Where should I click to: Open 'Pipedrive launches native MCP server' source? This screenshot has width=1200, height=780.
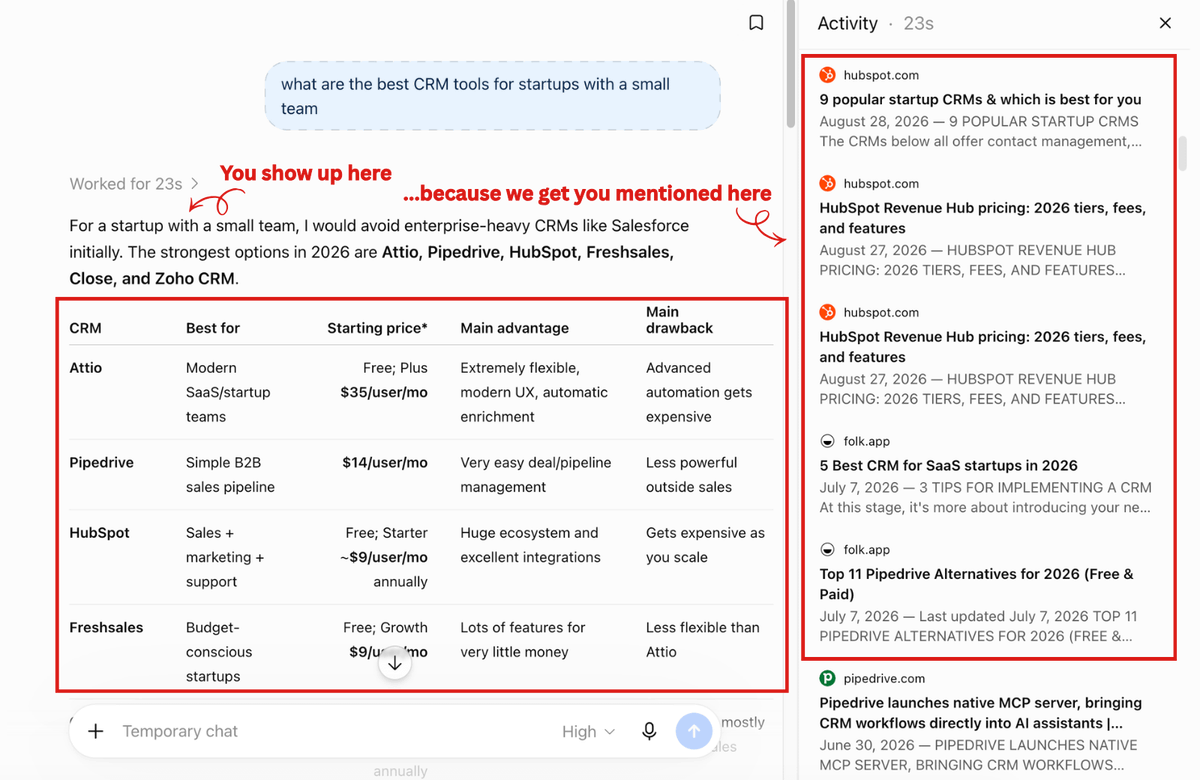[981, 713]
